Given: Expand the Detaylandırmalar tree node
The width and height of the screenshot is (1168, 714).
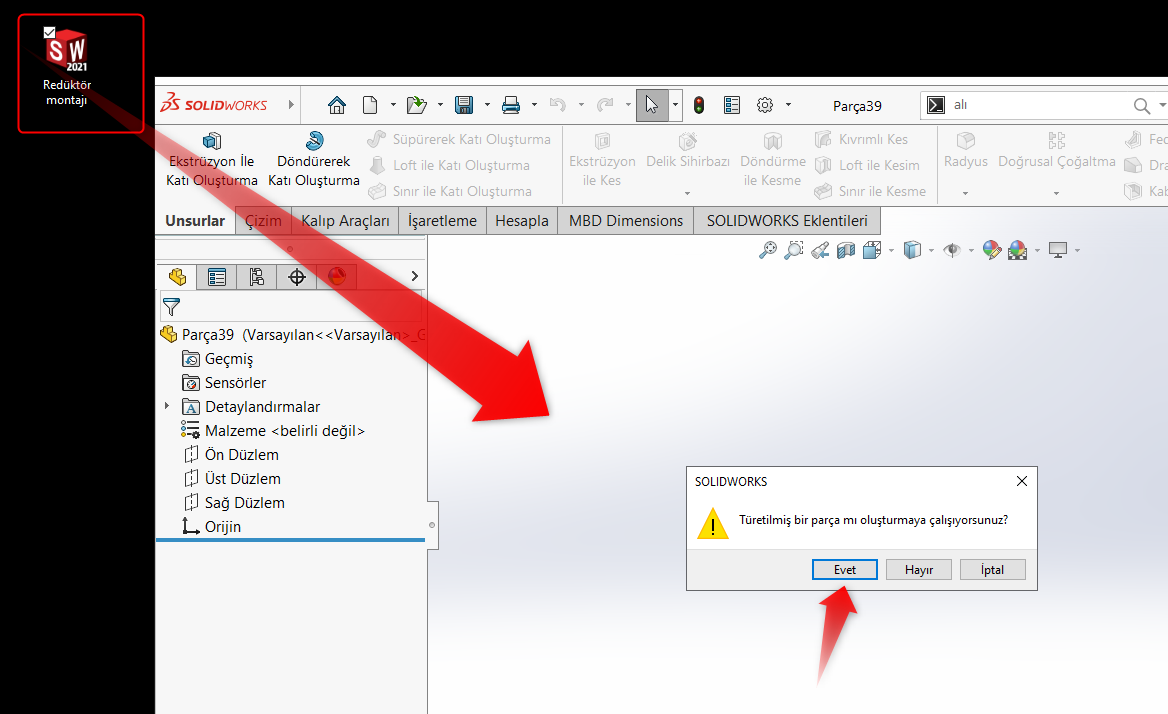Looking at the screenshot, I should point(167,406).
